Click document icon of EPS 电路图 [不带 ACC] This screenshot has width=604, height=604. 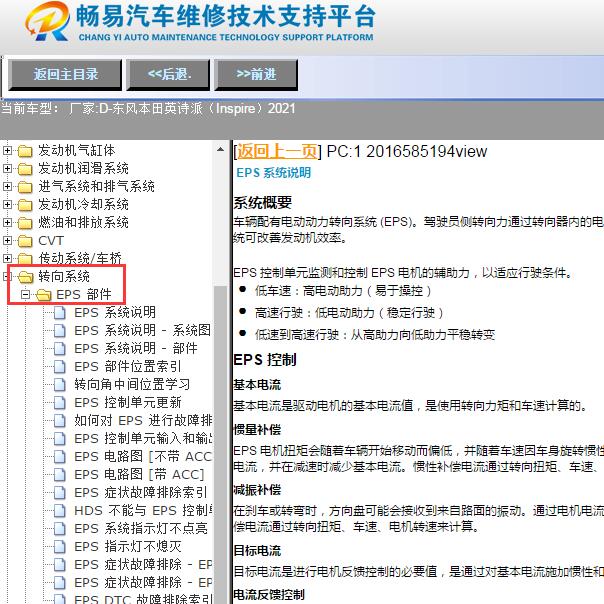pyautogui.click(x=60, y=456)
